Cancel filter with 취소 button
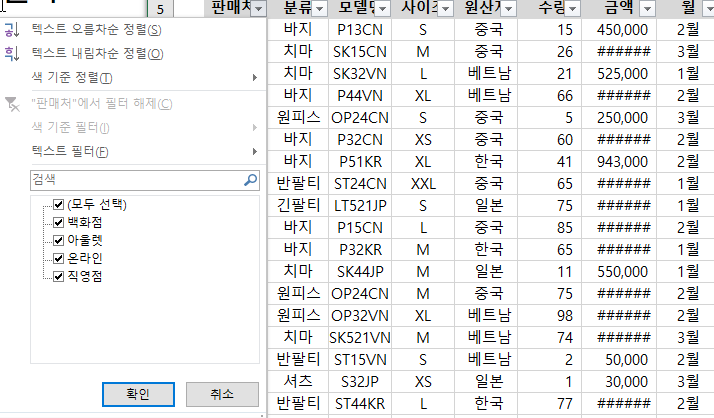This screenshot has height=418, width=714. (222, 394)
